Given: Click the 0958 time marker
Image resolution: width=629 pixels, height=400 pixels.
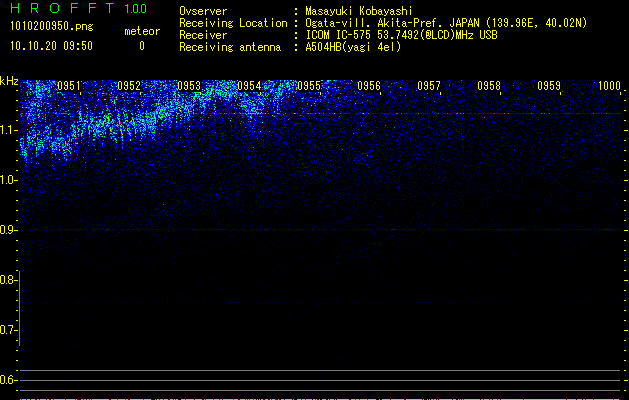Looking at the screenshot, I should 489,86.
